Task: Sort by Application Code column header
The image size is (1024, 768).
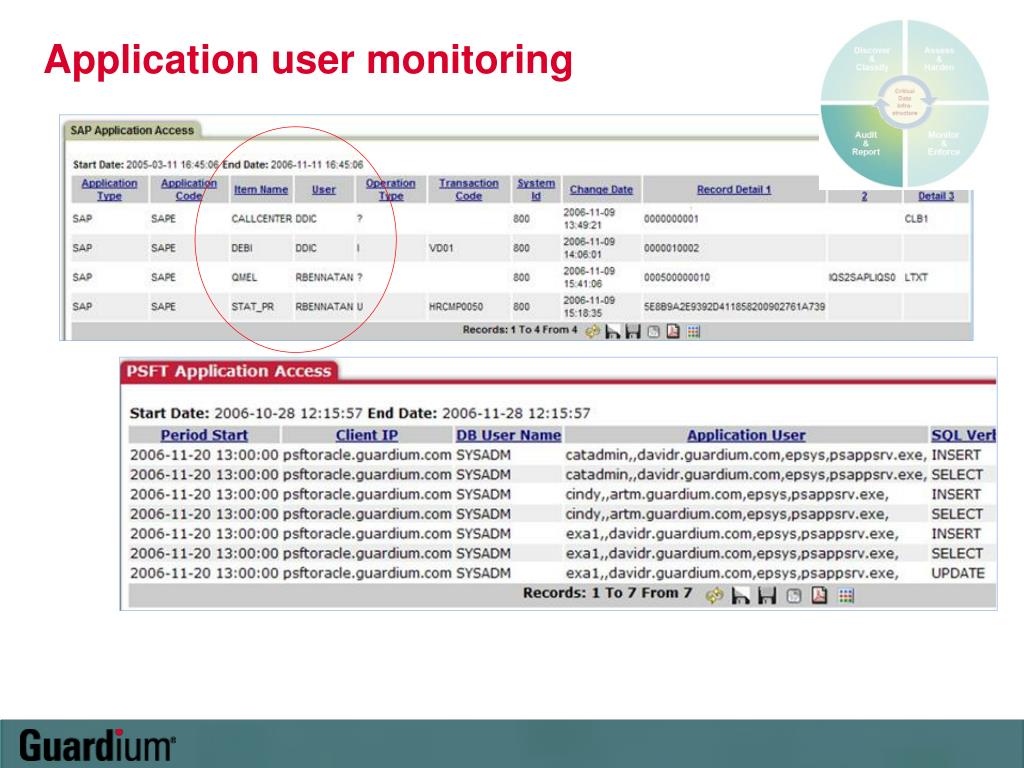Action: pos(189,189)
